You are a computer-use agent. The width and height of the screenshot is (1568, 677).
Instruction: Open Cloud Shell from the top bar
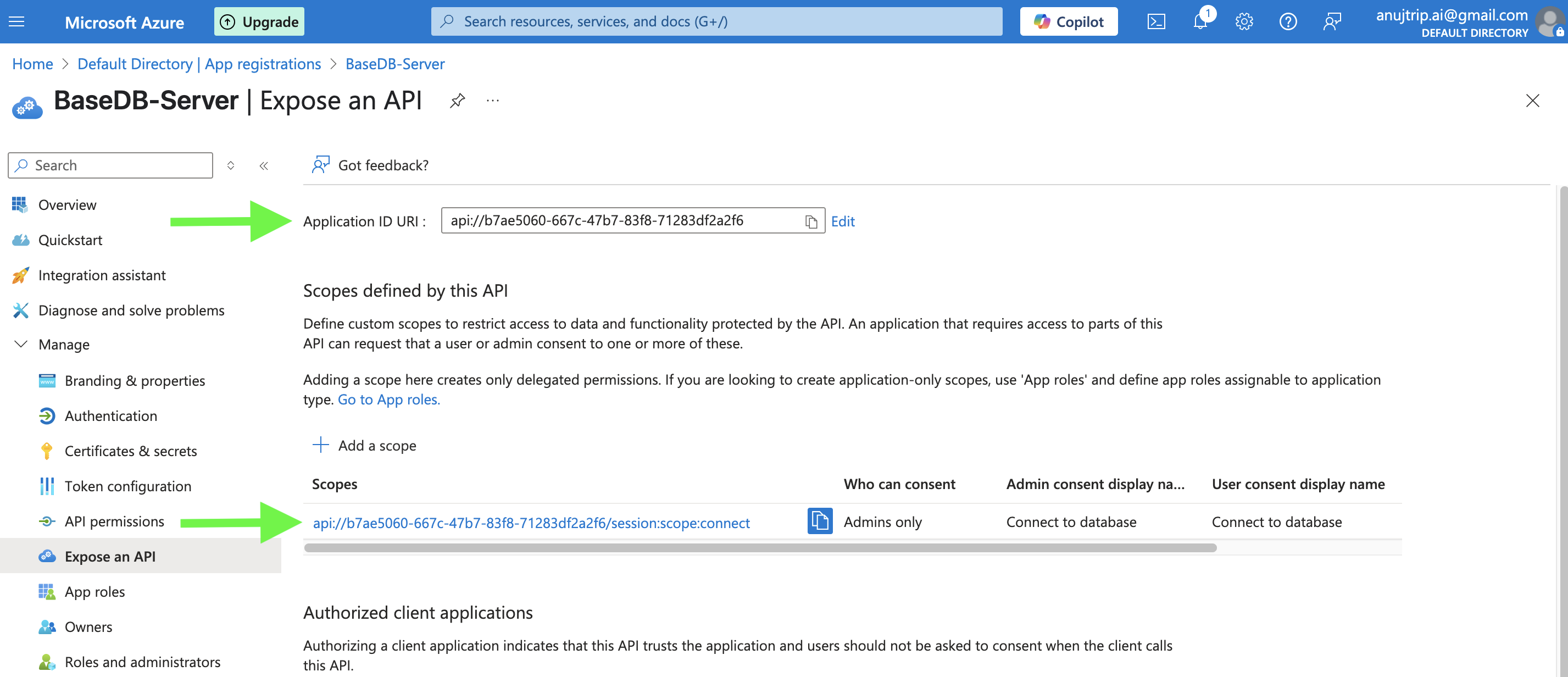tap(1156, 22)
